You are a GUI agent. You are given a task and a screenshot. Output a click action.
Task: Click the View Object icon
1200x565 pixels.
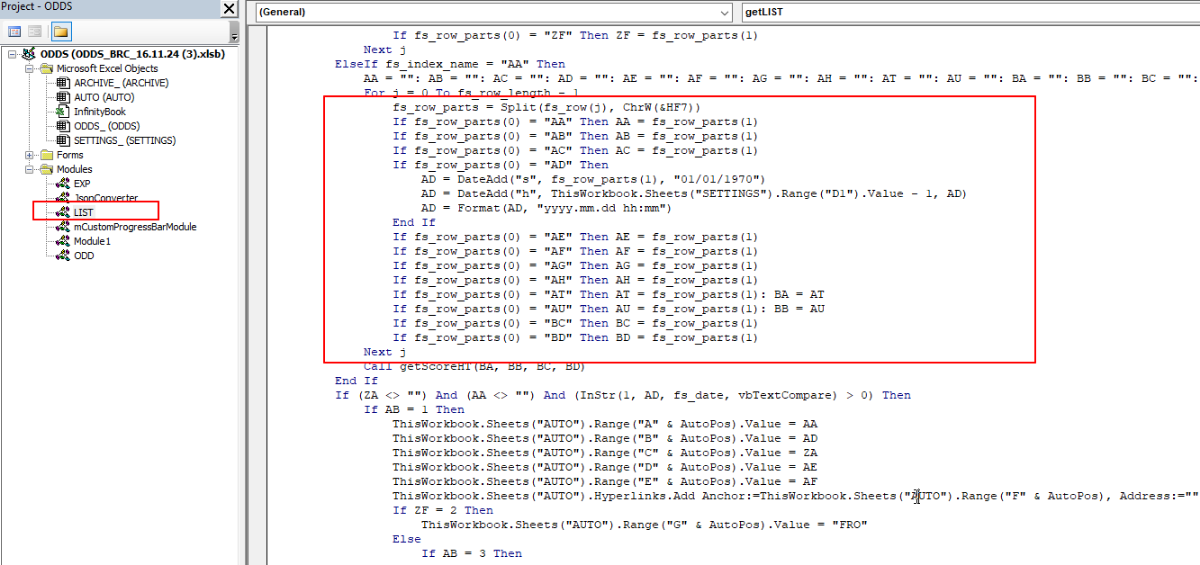click(x=35, y=32)
